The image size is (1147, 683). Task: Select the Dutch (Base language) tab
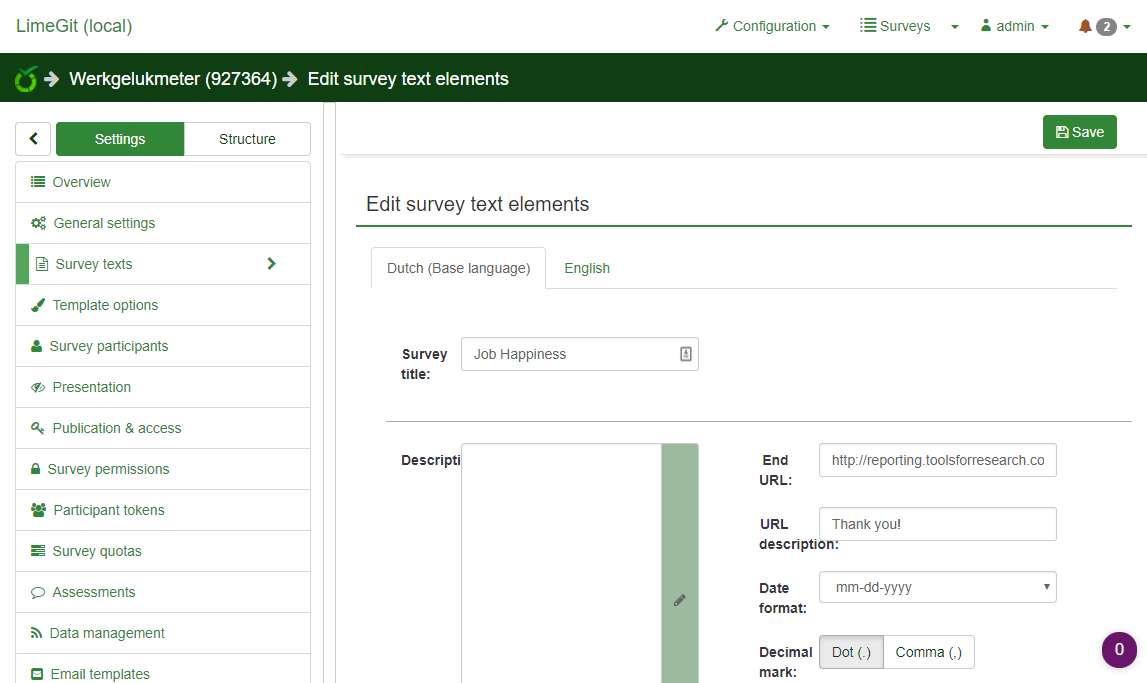point(458,268)
